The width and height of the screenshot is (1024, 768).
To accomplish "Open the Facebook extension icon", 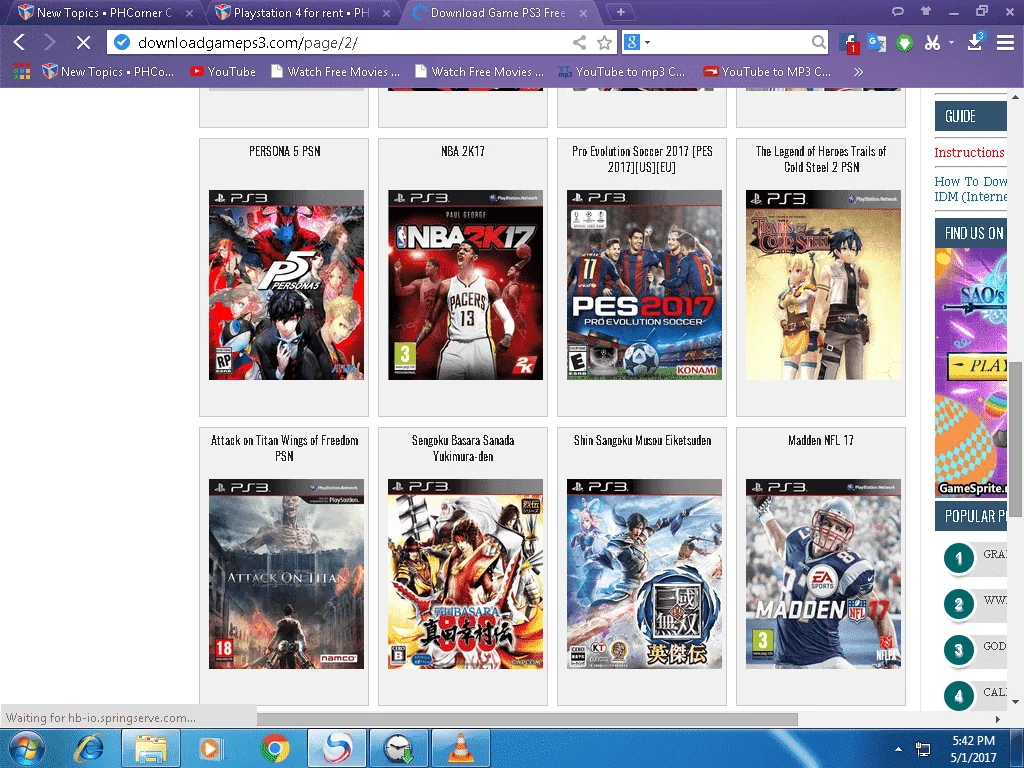I will (849, 43).
